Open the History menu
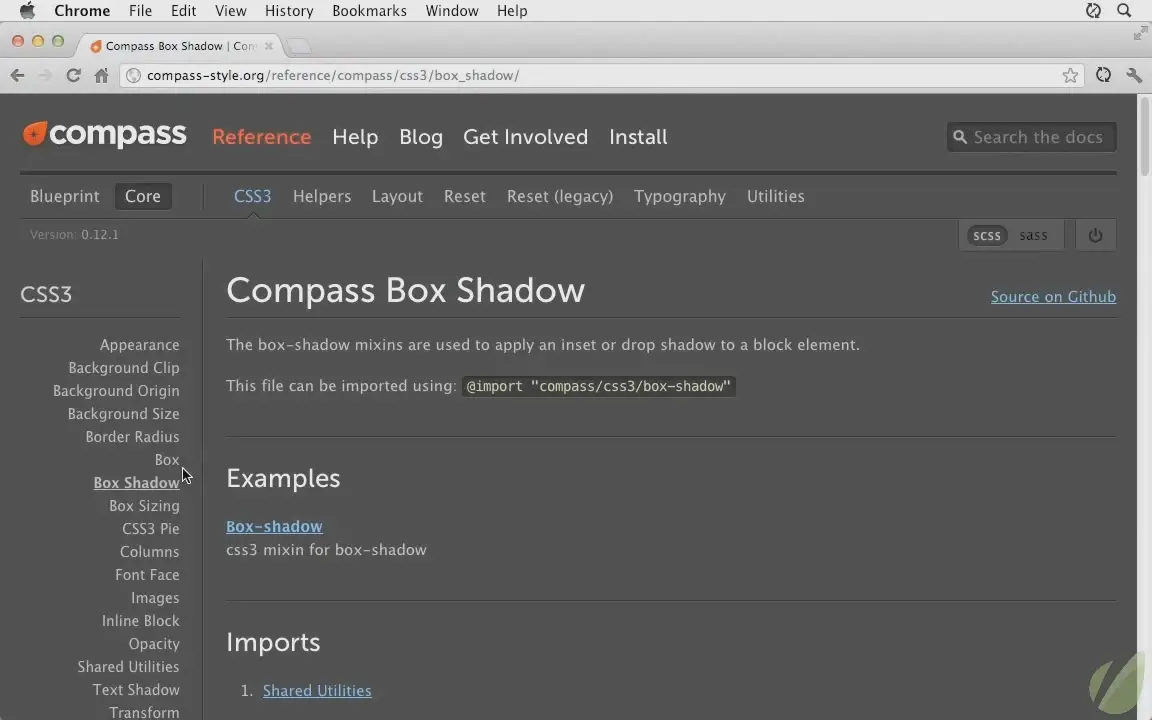Viewport: 1152px width, 720px height. [x=289, y=11]
